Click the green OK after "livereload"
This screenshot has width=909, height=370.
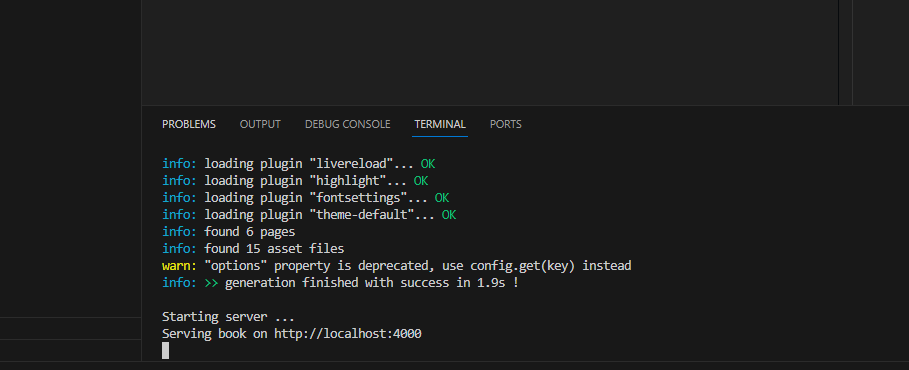point(428,164)
